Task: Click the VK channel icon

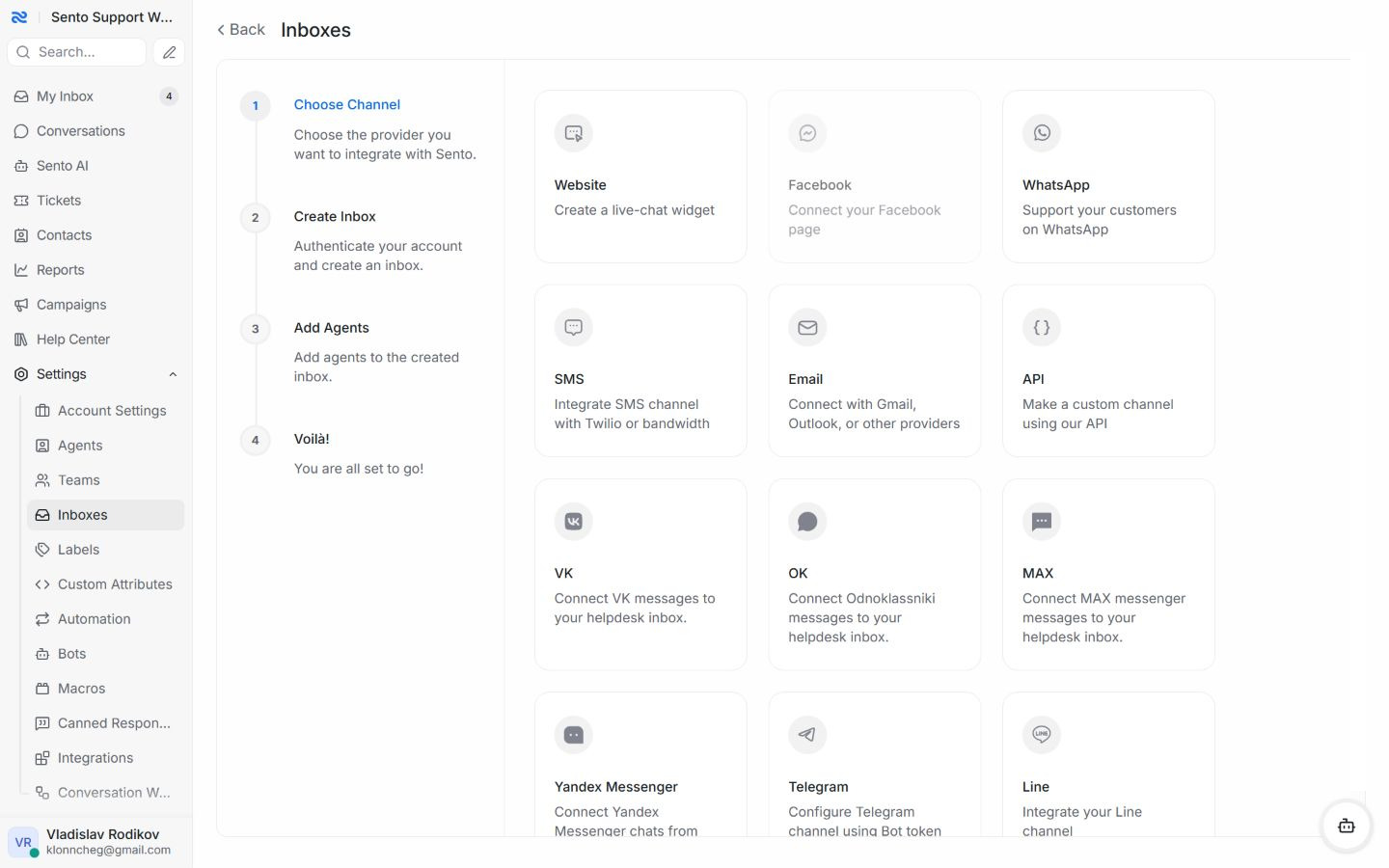Action: [573, 522]
